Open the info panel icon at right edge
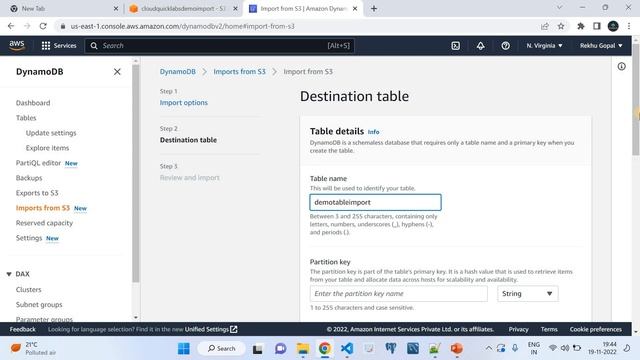 [x=621, y=67]
